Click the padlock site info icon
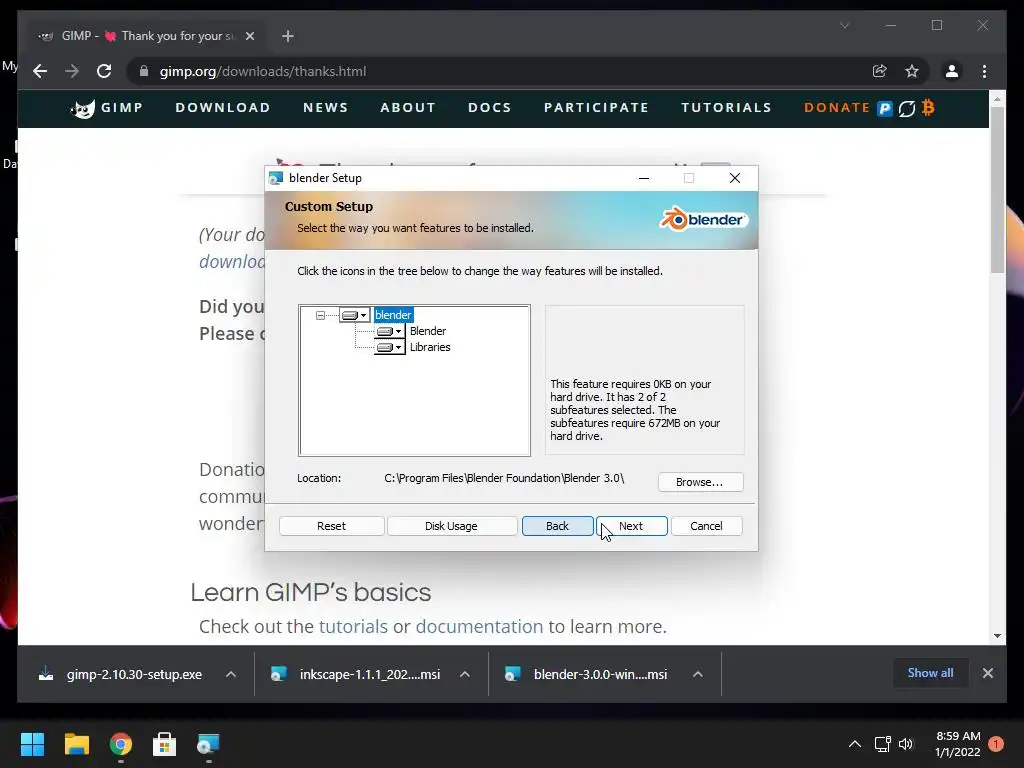The width and height of the screenshot is (1024, 768). 144,71
